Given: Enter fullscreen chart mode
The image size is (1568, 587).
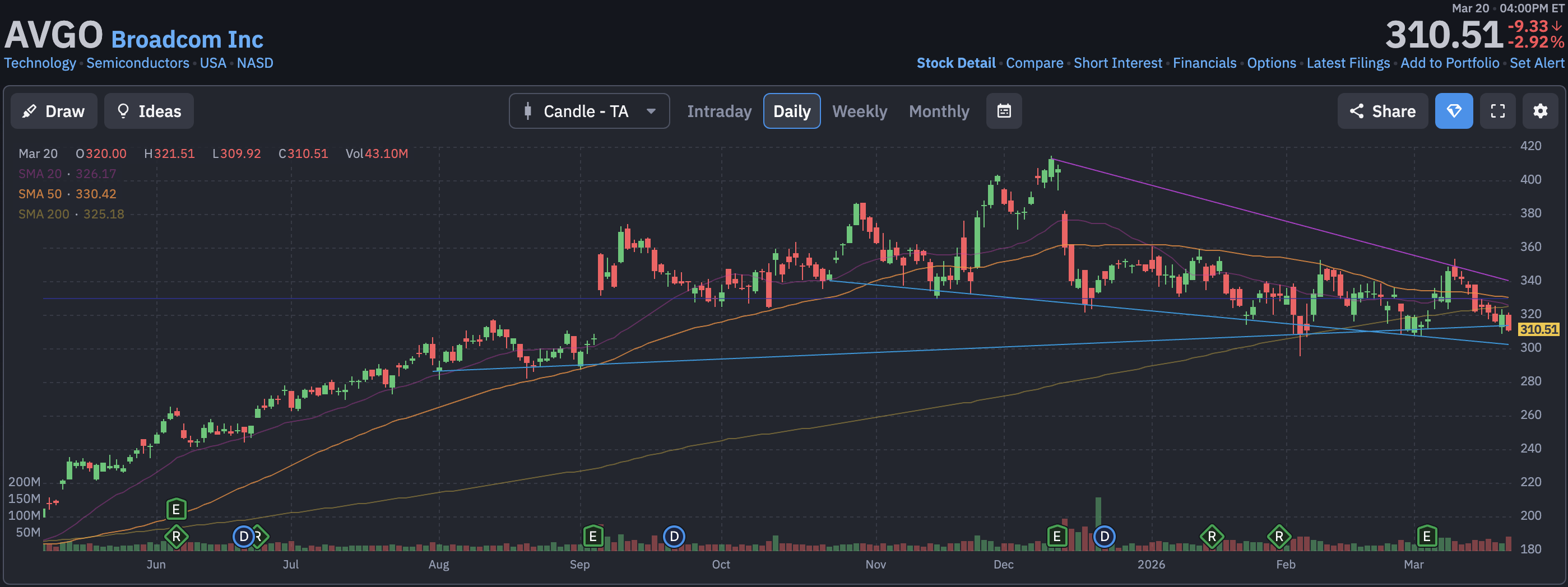Looking at the screenshot, I should point(1497,111).
